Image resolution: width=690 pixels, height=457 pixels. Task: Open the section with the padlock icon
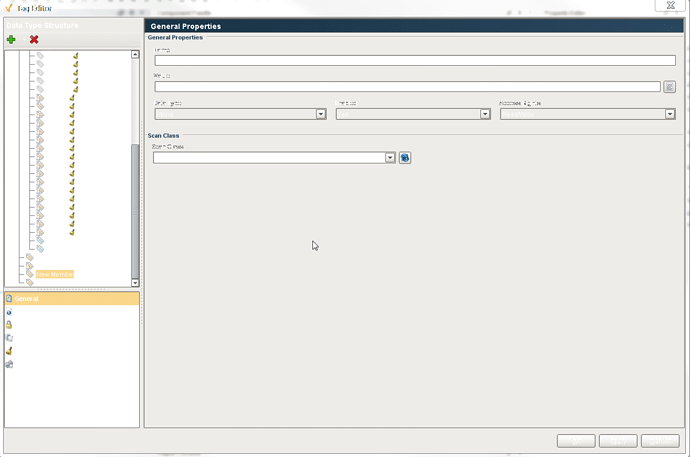coord(9,325)
